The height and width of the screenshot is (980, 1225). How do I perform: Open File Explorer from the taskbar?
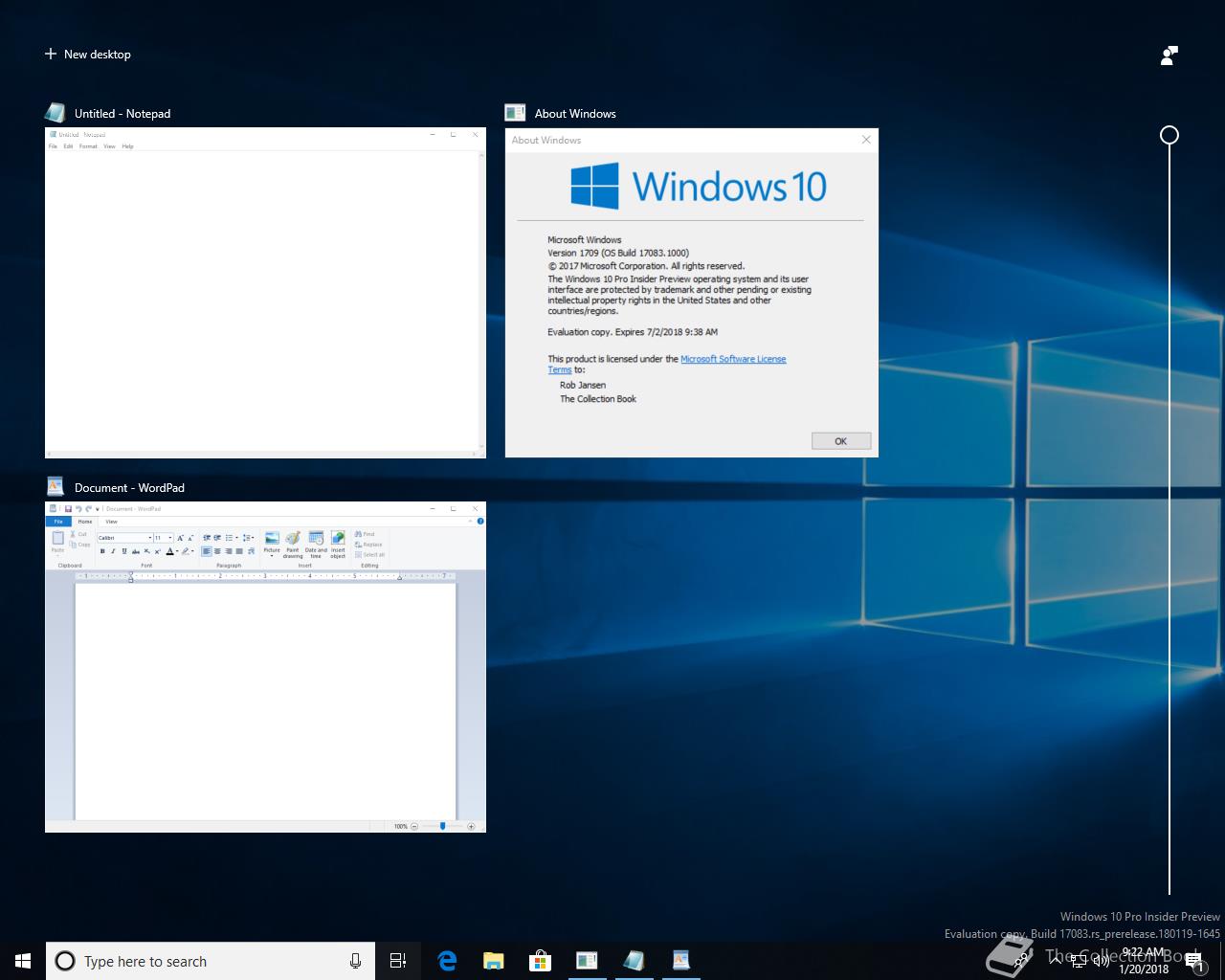coord(494,961)
